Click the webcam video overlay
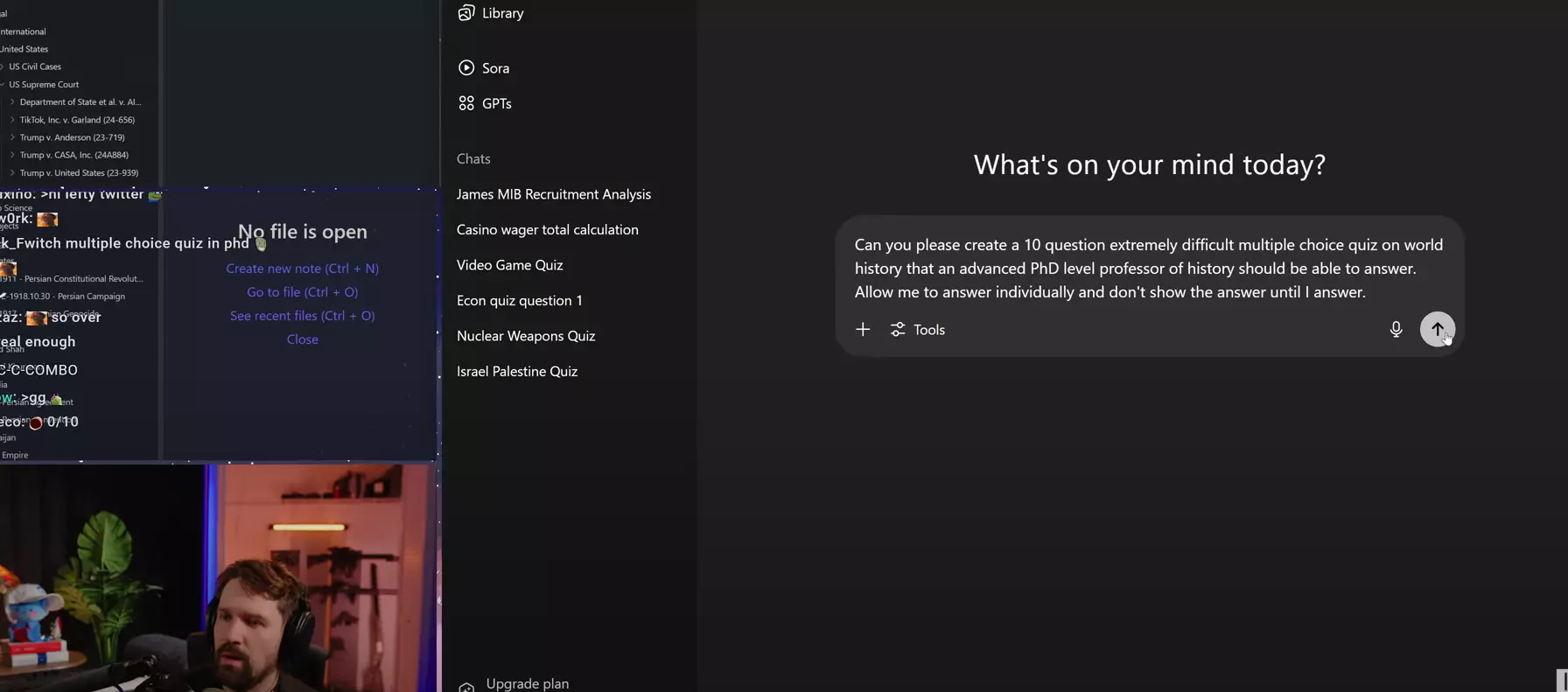This screenshot has width=1568, height=692. 219,577
